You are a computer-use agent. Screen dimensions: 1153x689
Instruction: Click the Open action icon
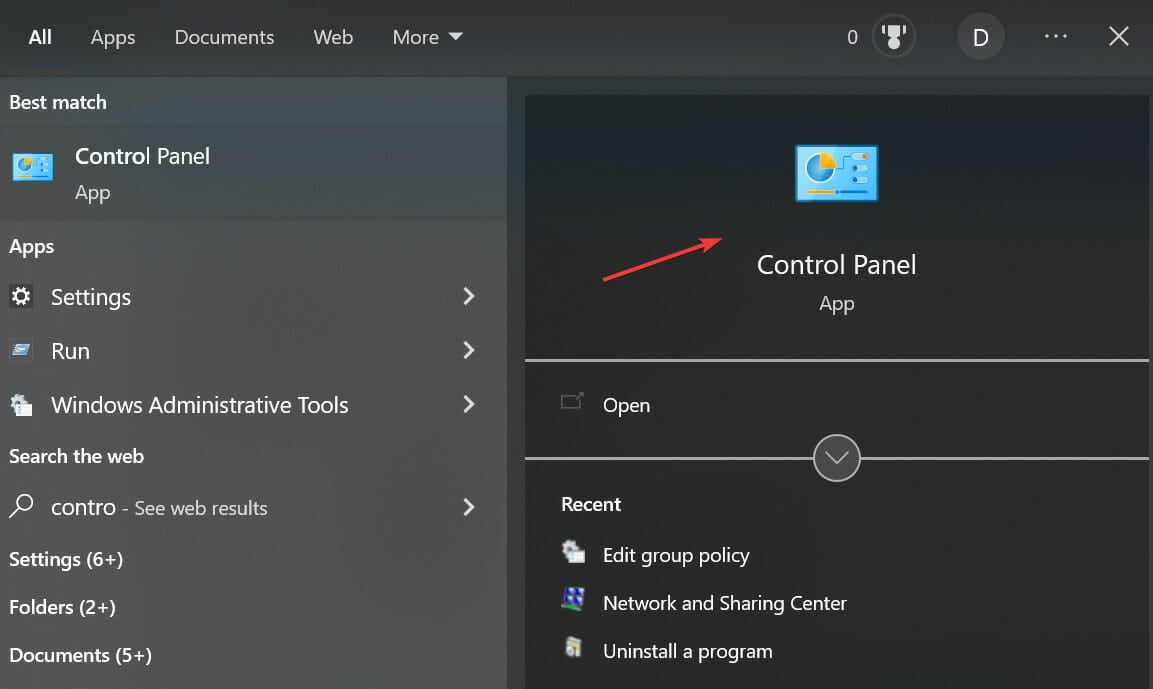(x=571, y=401)
